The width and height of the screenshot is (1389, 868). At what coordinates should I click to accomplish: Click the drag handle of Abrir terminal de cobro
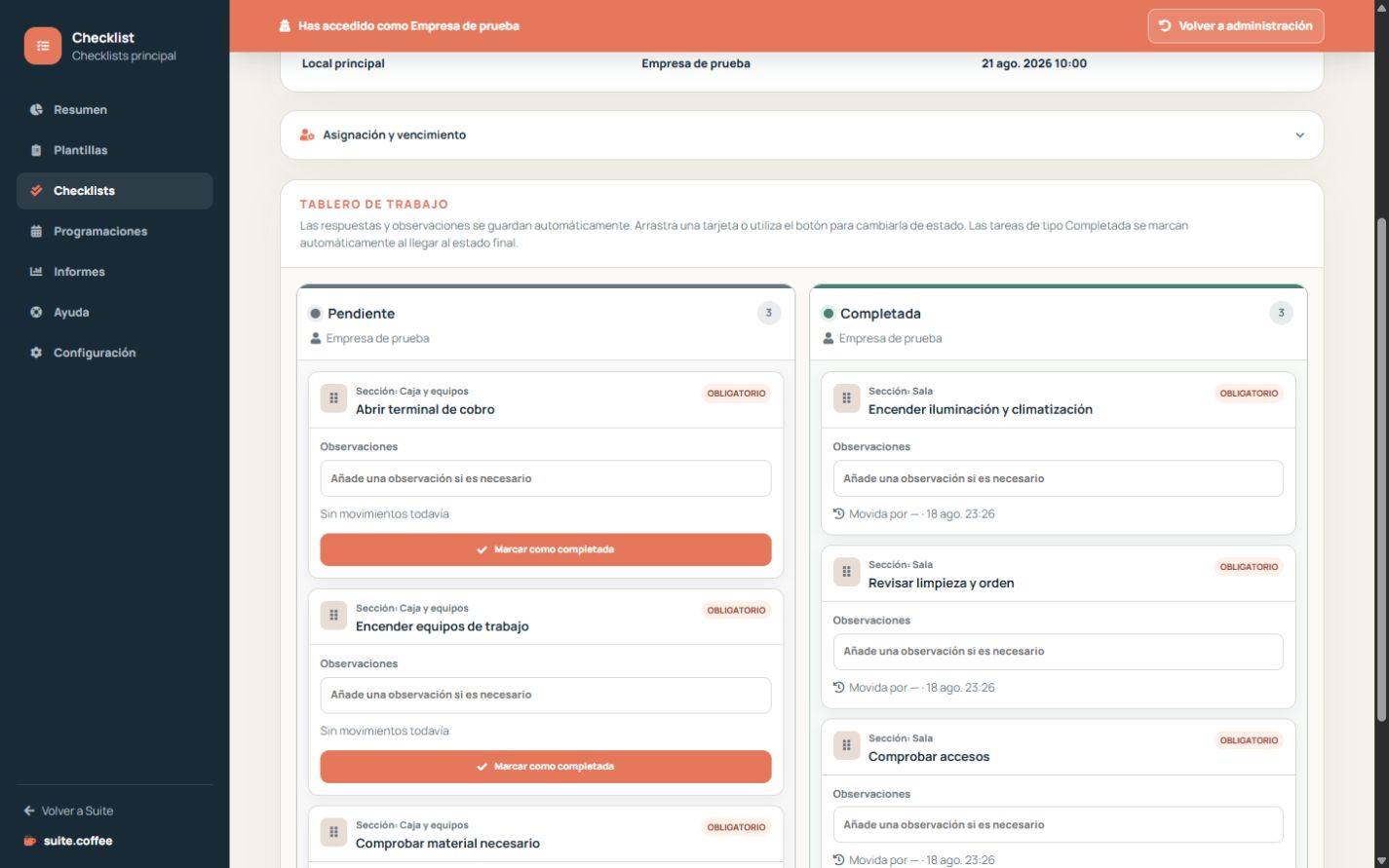333,398
